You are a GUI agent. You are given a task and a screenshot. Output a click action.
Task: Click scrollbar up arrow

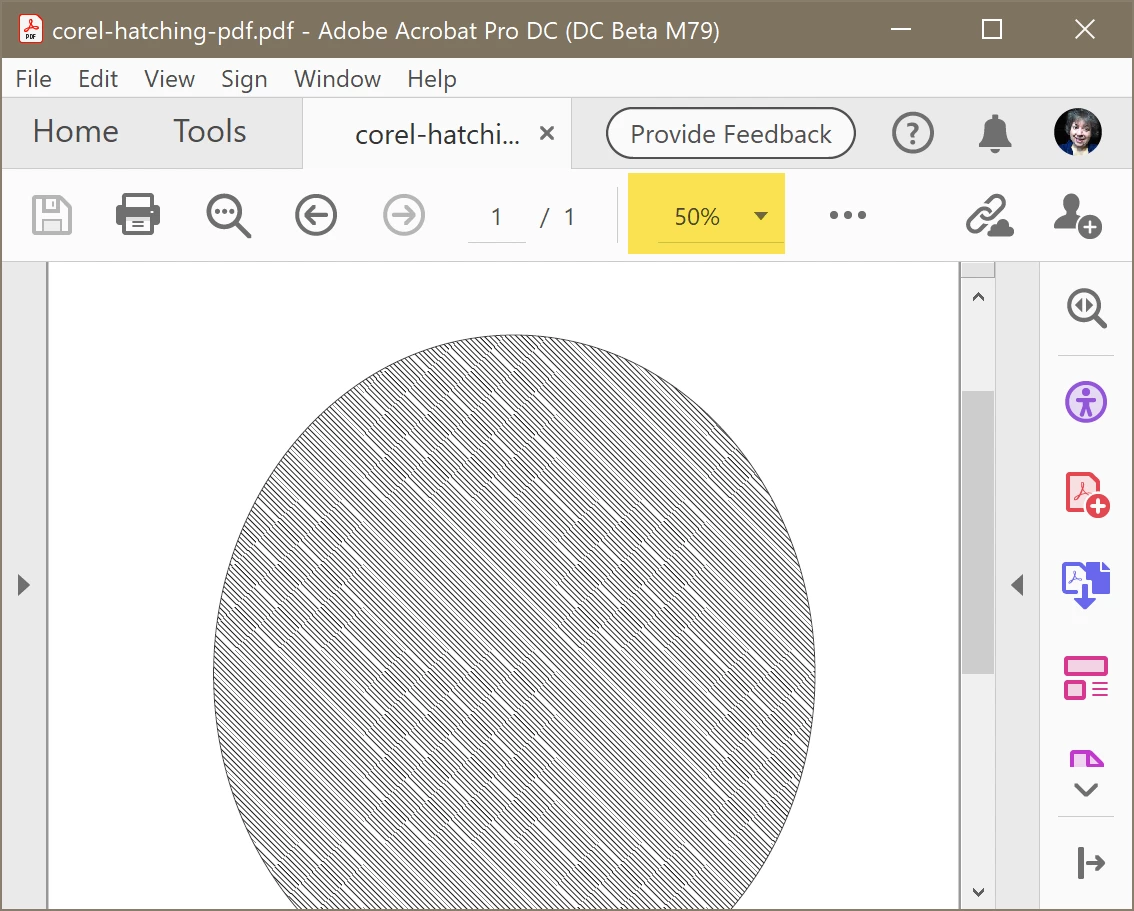(x=979, y=296)
